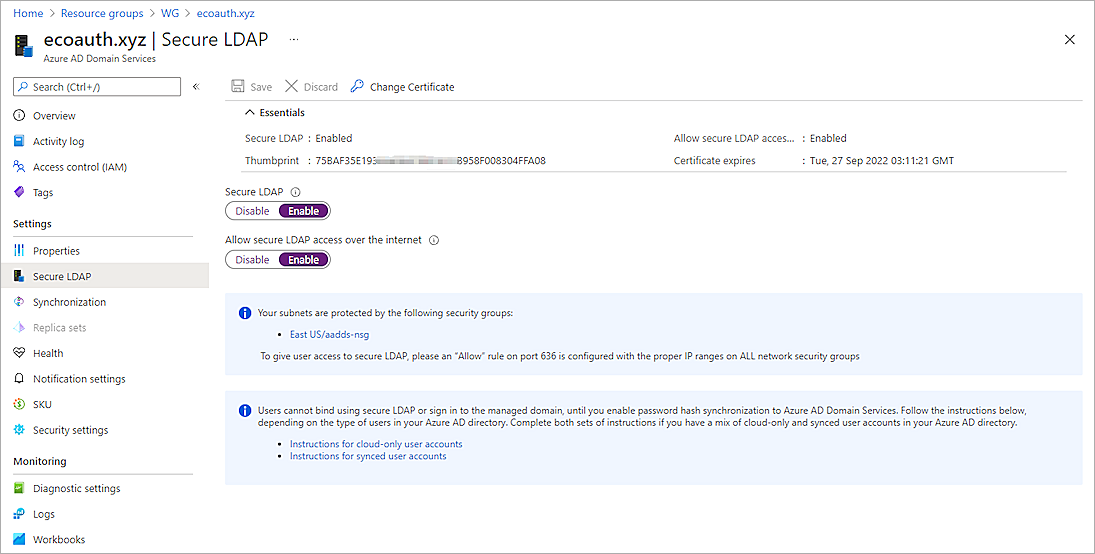The width and height of the screenshot is (1095, 554).
Task: Click the Search (Ctrl+/) input field
Action: (x=97, y=87)
